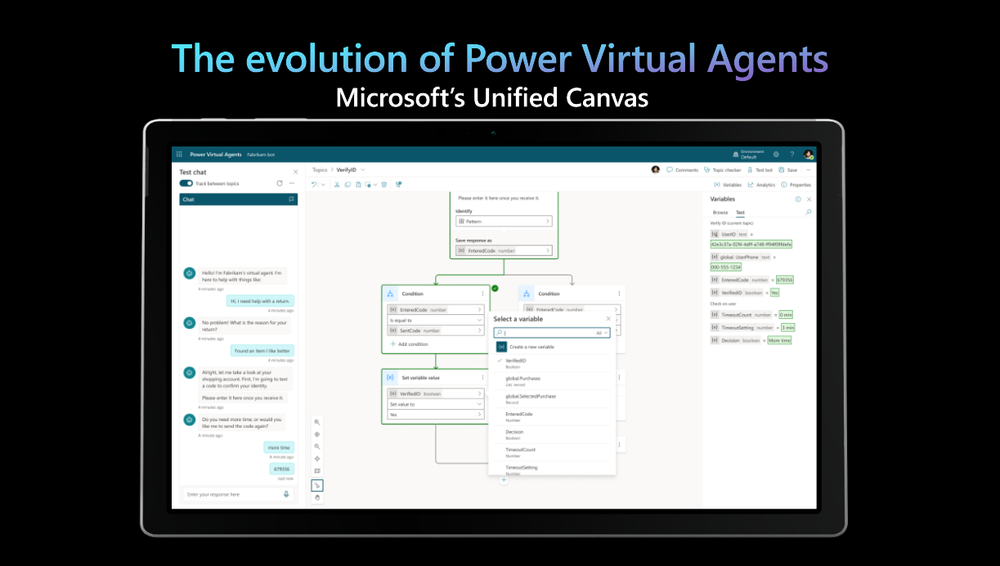This screenshot has height=566, width=1000.
Task: Open right Condition node options menu
Action: click(x=619, y=294)
